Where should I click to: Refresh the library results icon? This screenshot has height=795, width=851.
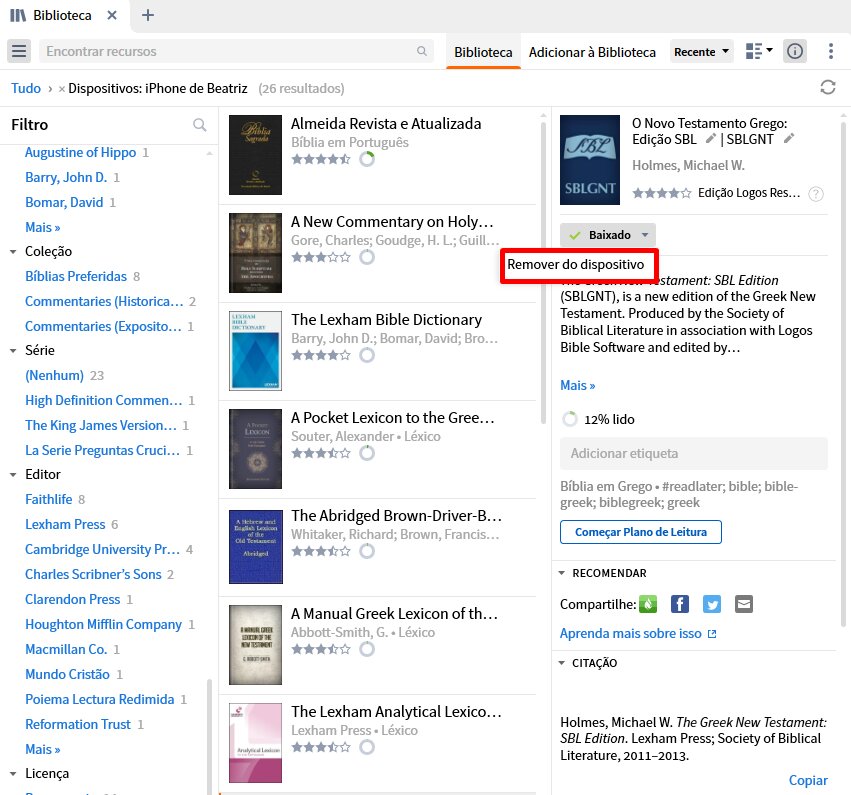pyautogui.click(x=828, y=87)
